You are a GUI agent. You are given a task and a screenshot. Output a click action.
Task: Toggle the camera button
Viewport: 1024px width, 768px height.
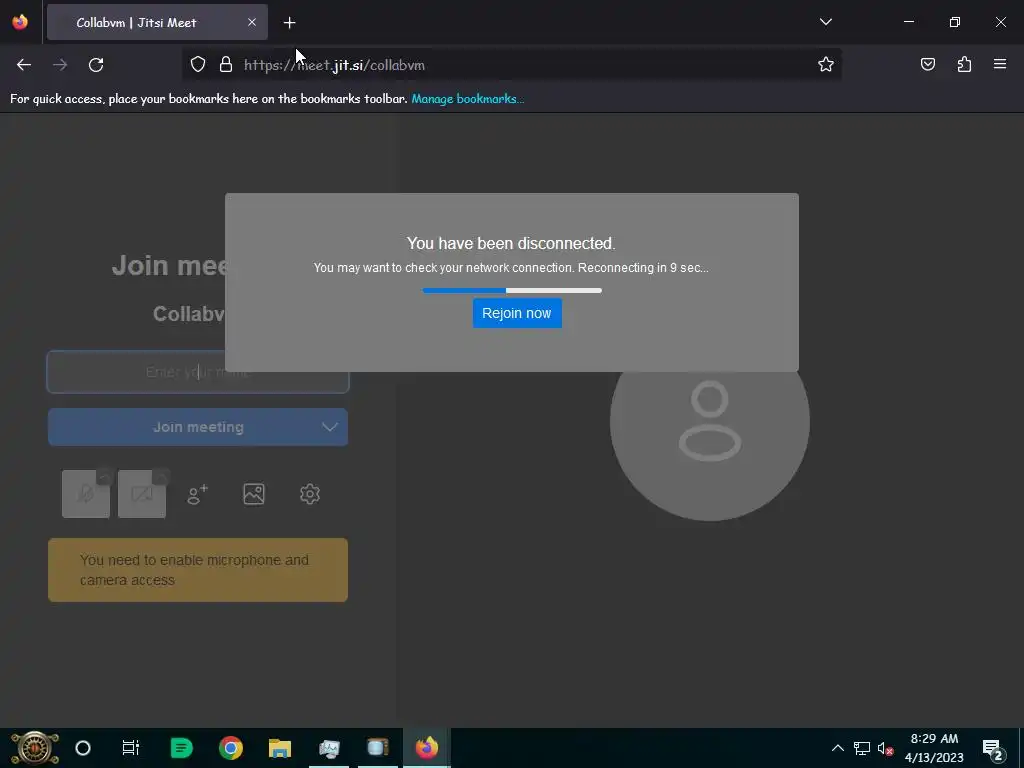click(142, 494)
